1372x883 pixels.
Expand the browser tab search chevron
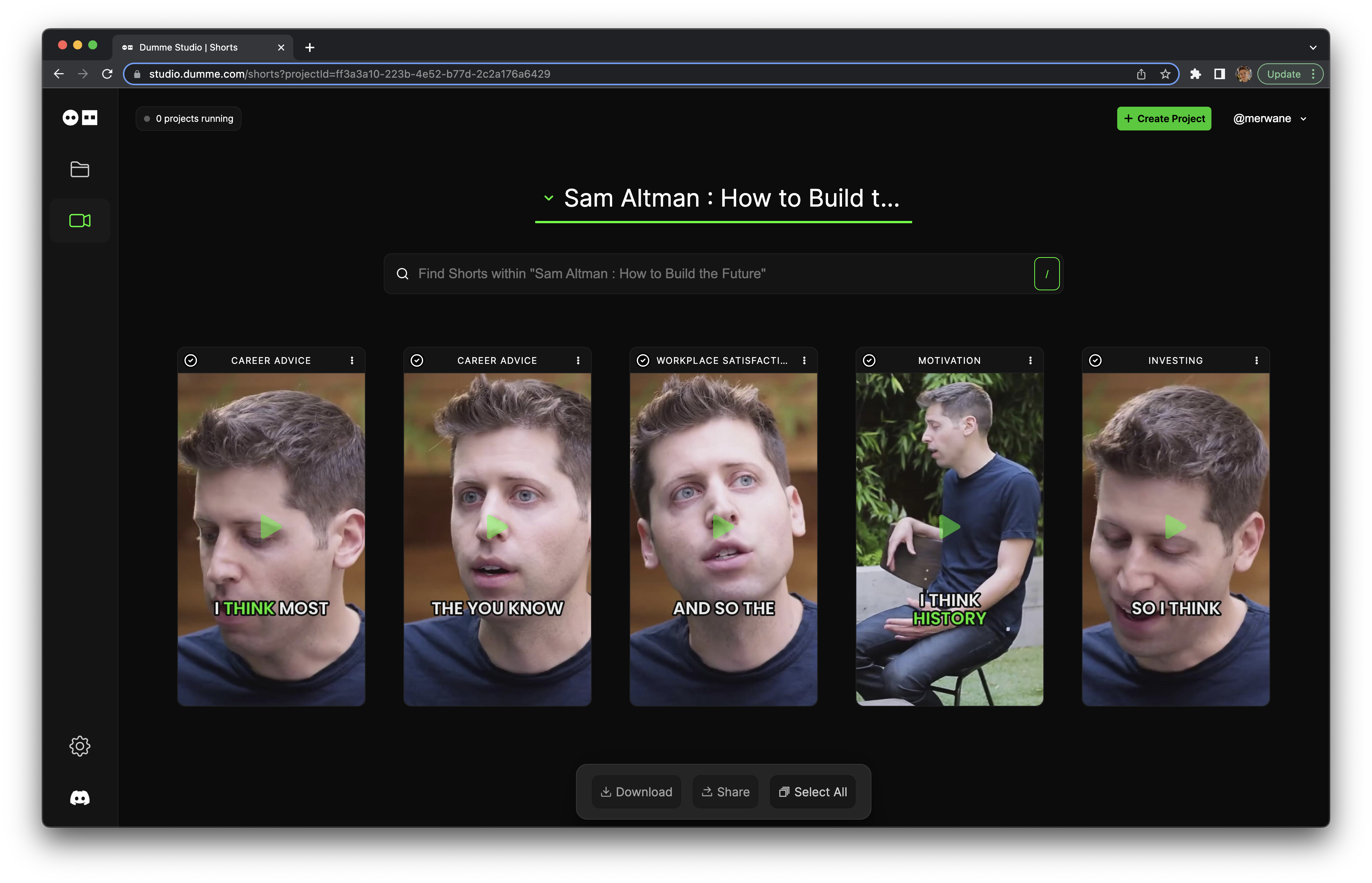click(x=1312, y=48)
